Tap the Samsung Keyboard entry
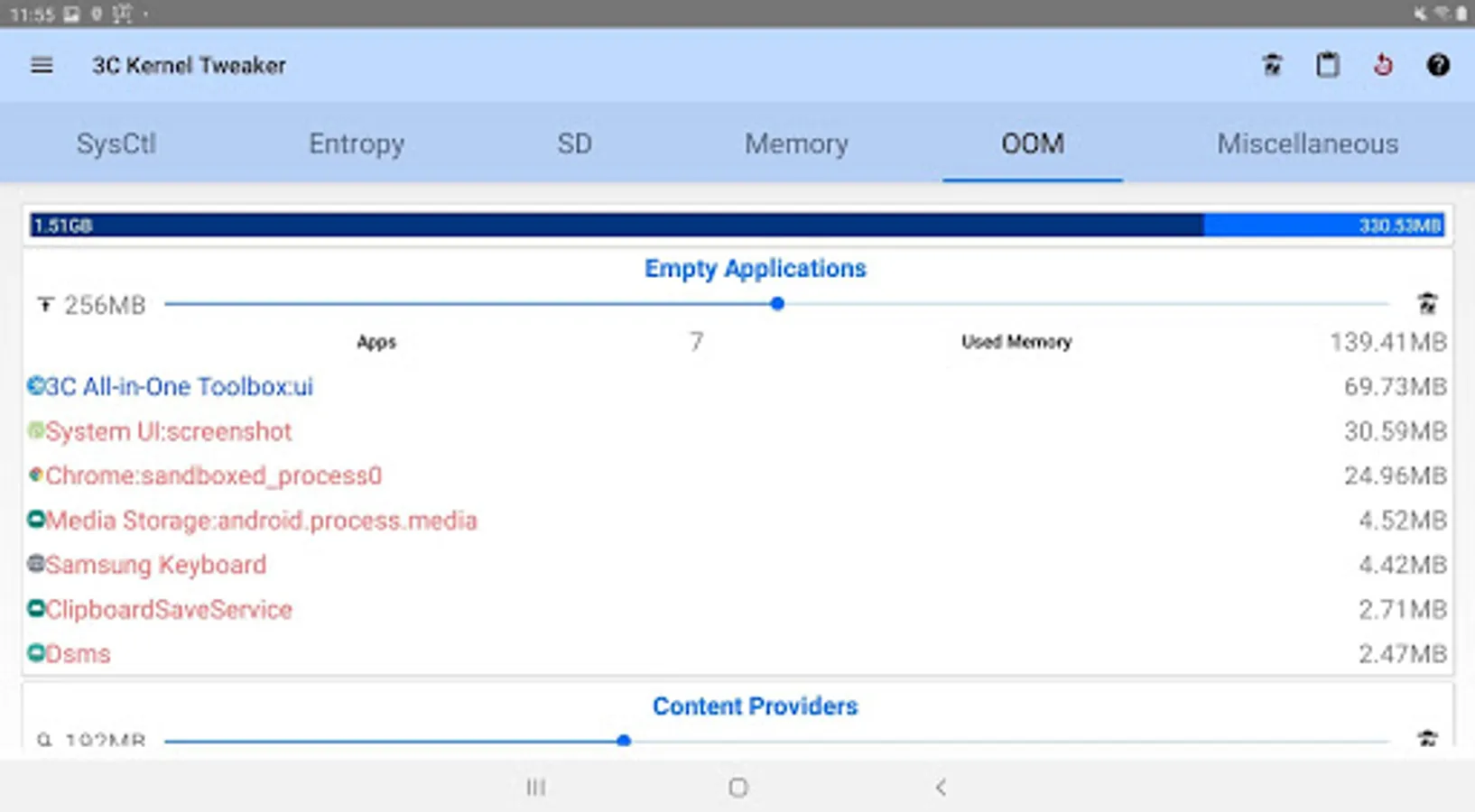The width and height of the screenshot is (1475, 812). click(156, 565)
